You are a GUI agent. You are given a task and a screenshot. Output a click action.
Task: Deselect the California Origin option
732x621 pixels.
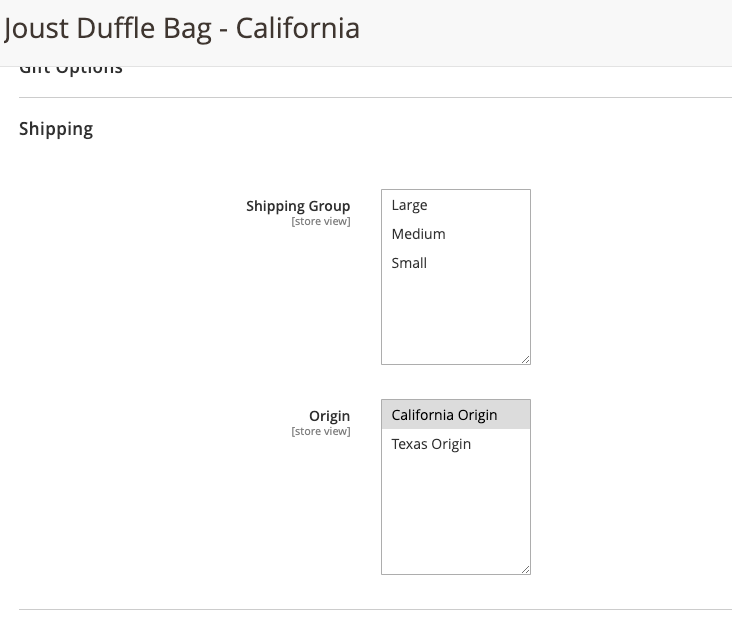445,415
